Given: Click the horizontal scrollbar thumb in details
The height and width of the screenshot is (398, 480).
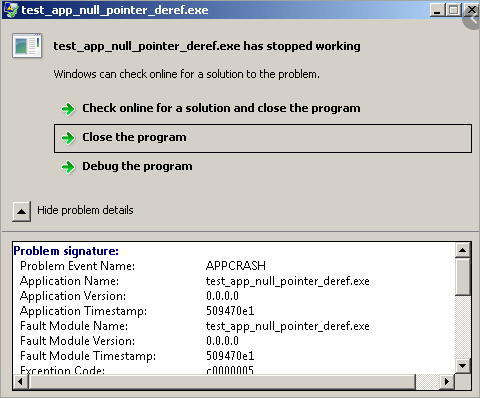Looking at the screenshot, I should click(x=222, y=381).
